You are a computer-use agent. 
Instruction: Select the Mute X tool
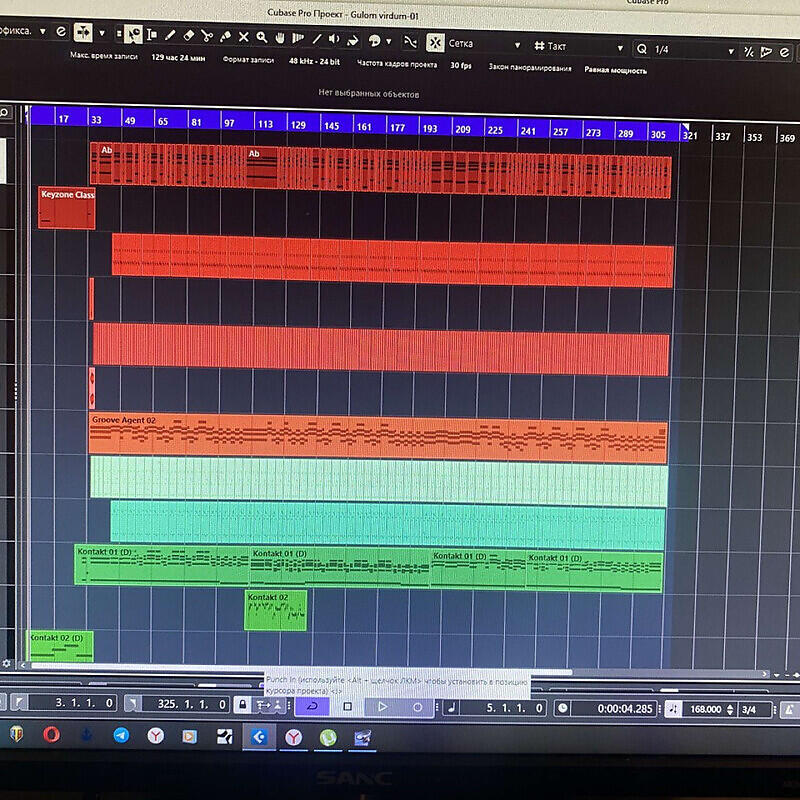(243, 37)
